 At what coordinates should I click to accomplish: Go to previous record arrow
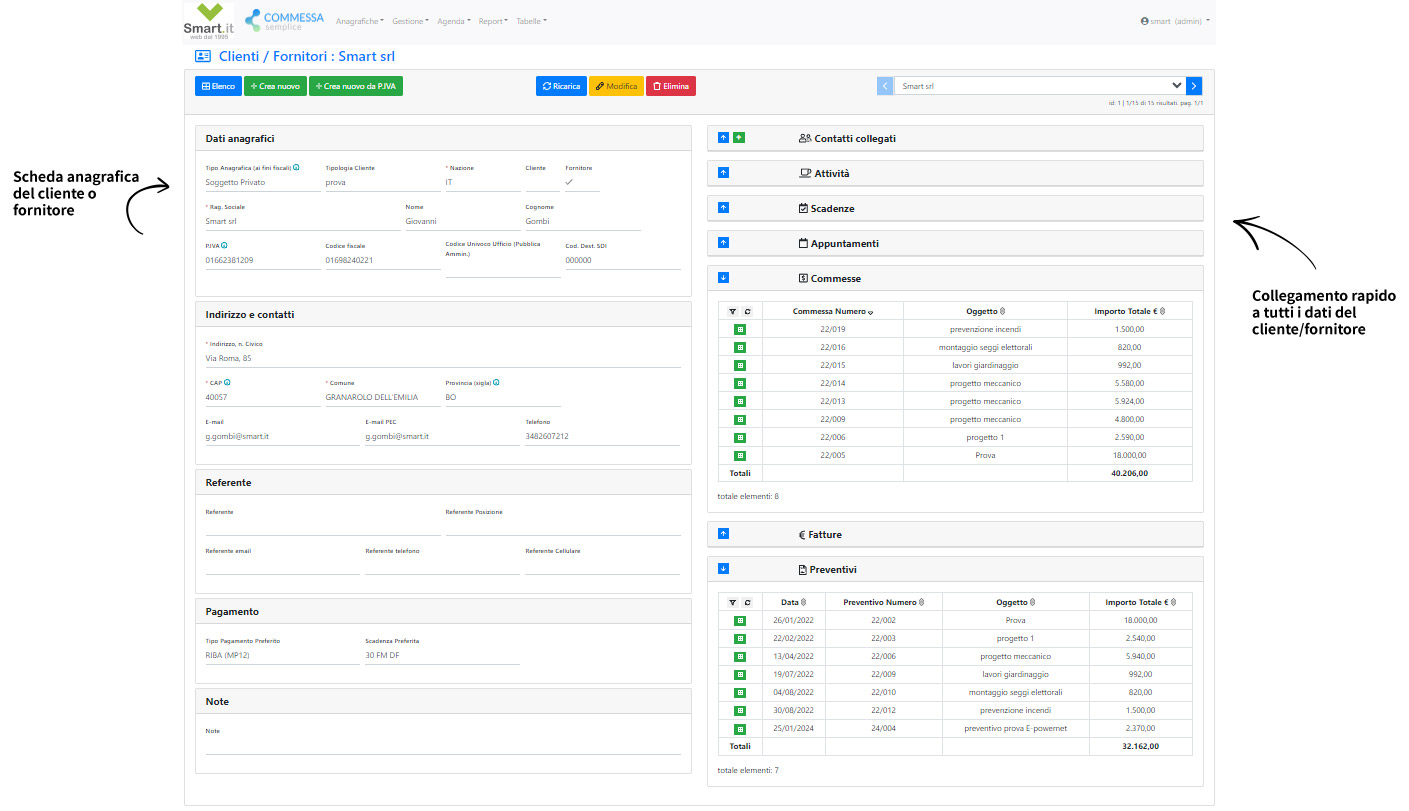[885, 86]
